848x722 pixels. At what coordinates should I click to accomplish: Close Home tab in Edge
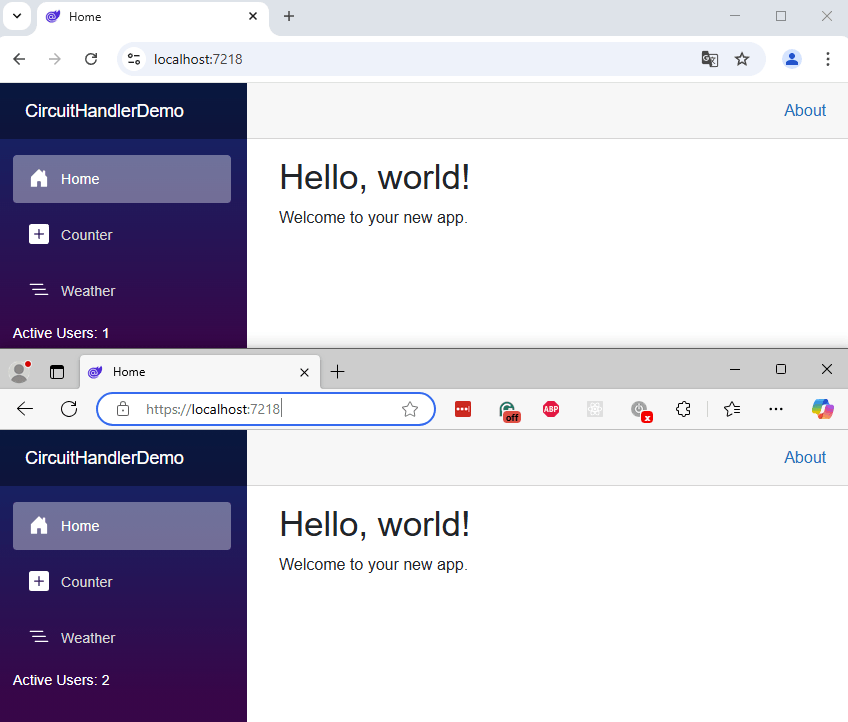click(x=304, y=372)
